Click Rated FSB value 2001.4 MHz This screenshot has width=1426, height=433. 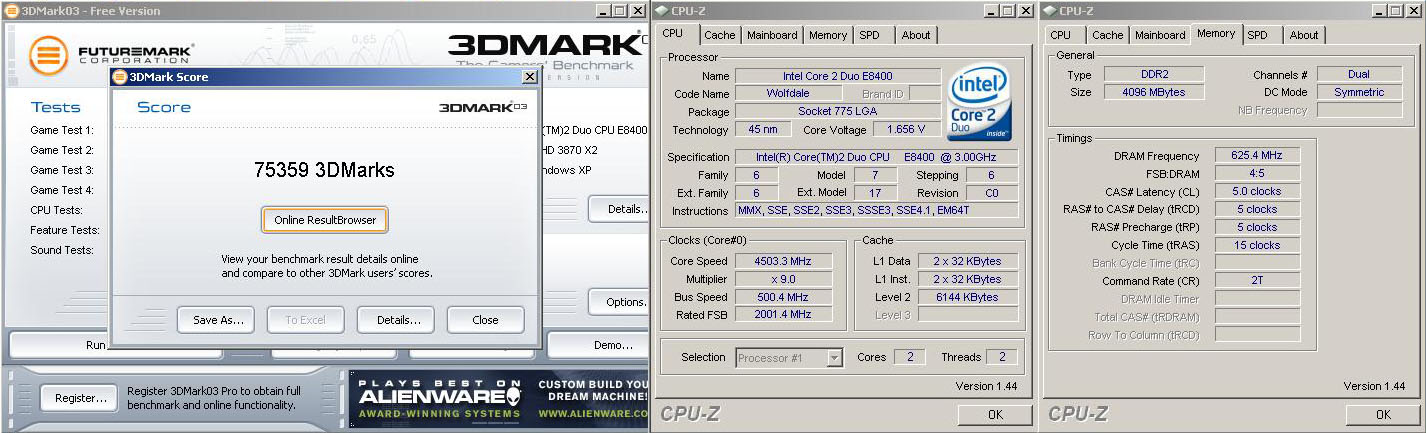783,315
